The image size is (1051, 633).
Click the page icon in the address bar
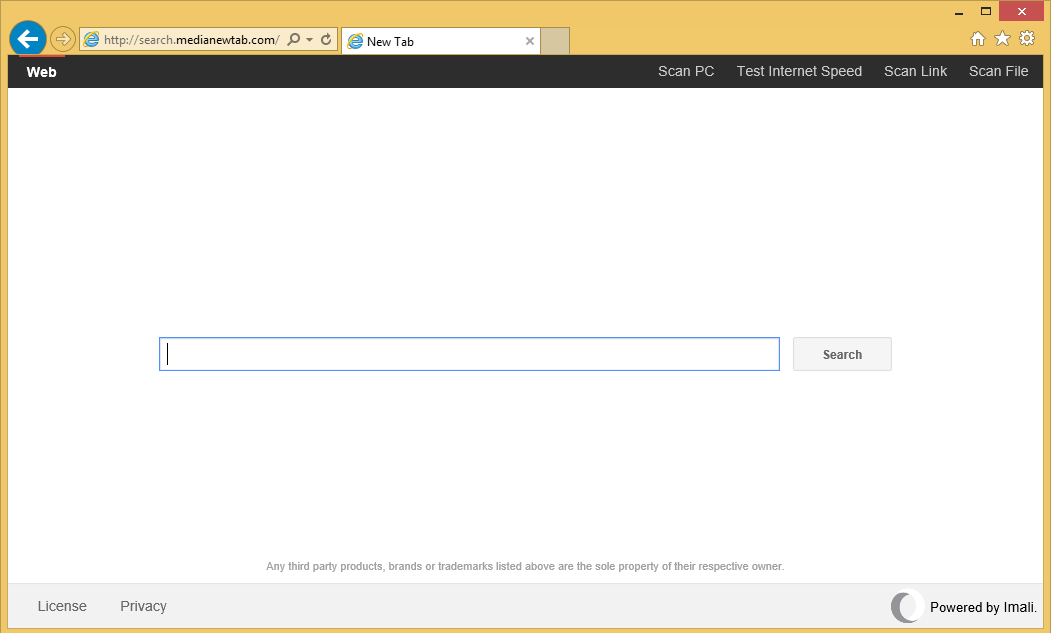click(x=91, y=39)
